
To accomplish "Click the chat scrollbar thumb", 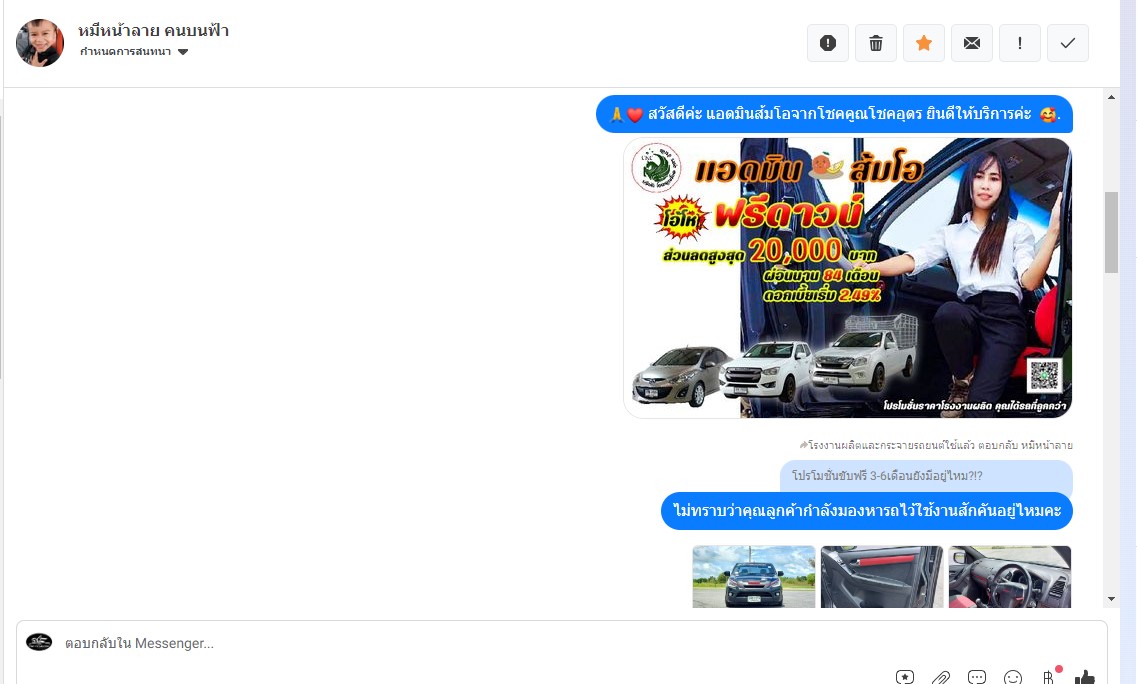I will [1112, 232].
